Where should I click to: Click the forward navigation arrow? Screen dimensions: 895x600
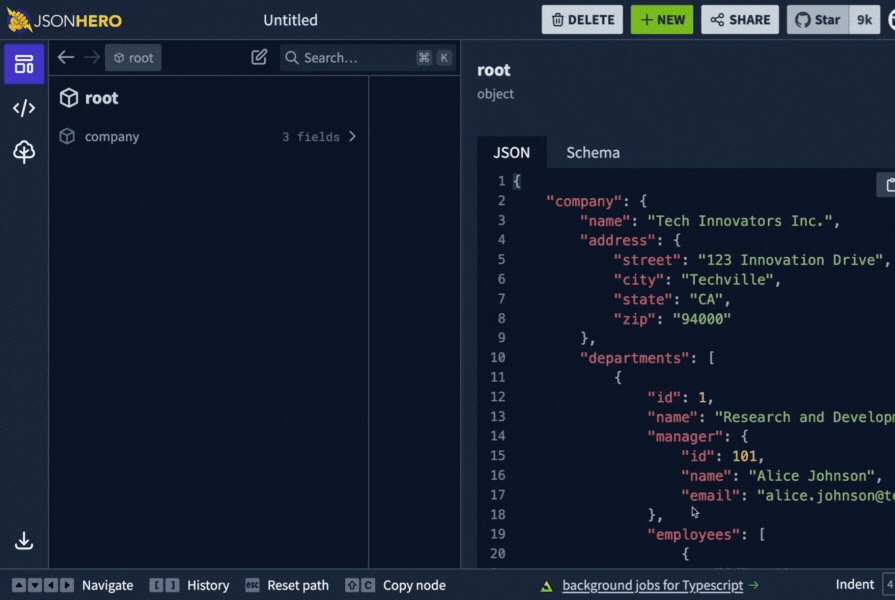coord(91,57)
